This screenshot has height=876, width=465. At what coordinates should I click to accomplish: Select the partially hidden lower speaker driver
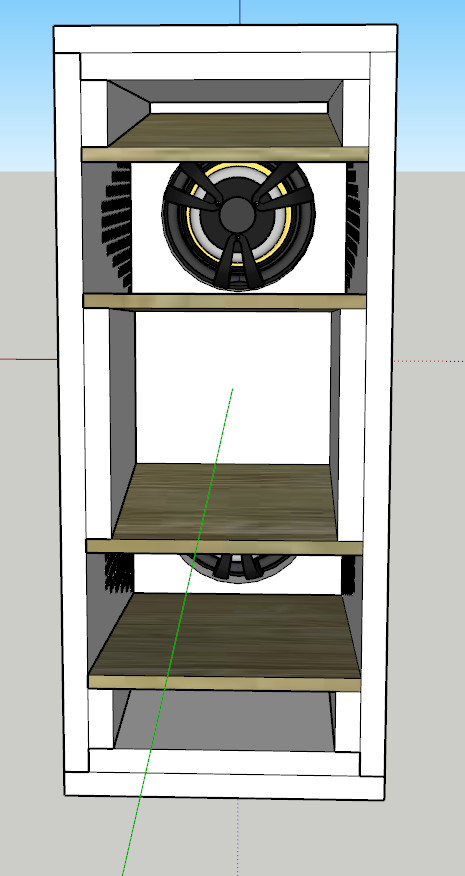pos(240,568)
